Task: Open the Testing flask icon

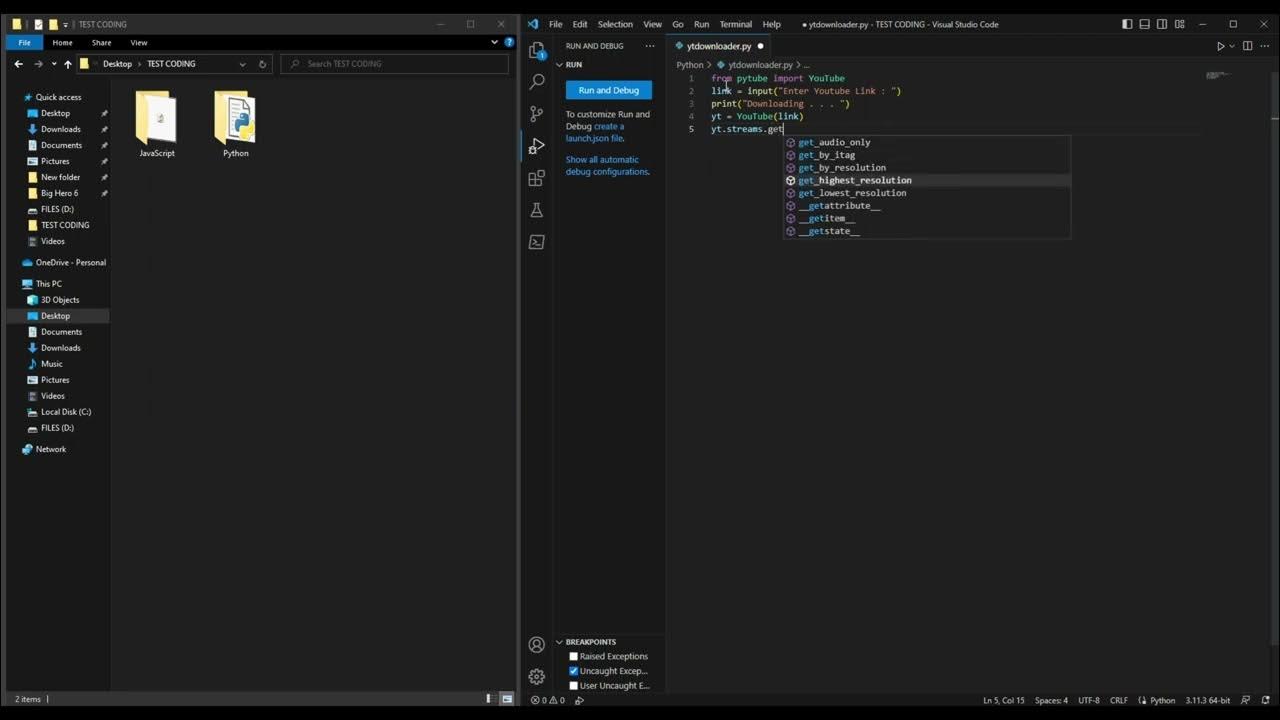Action: coord(537,210)
